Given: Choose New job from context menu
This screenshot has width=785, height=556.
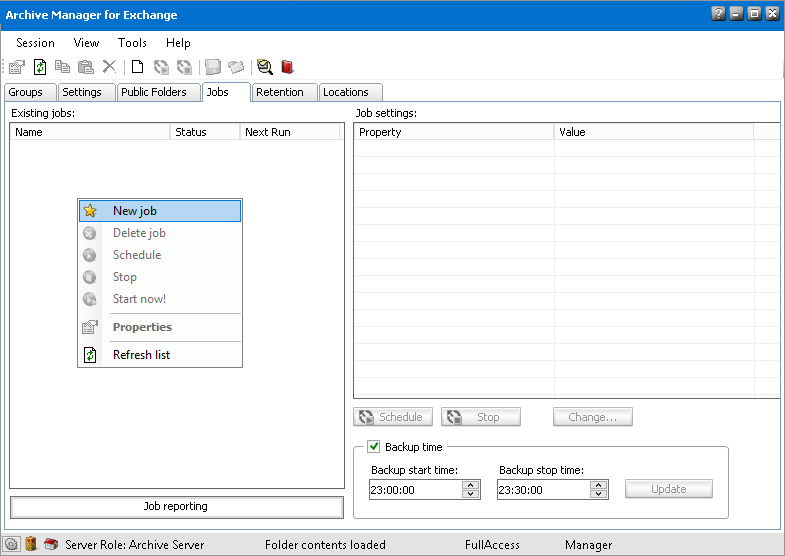Looking at the screenshot, I should click(160, 211).
